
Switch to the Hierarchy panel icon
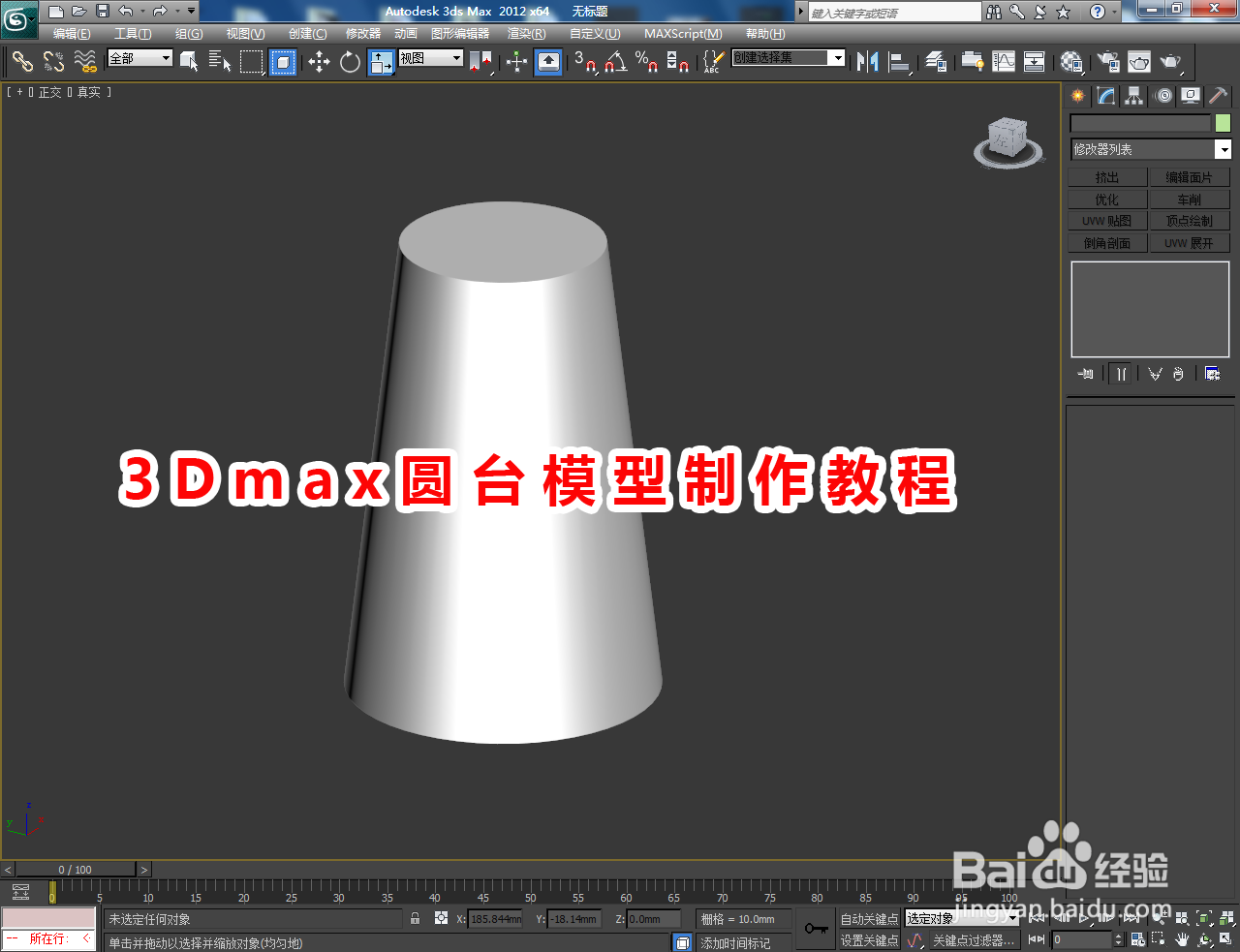point(1133,95)
